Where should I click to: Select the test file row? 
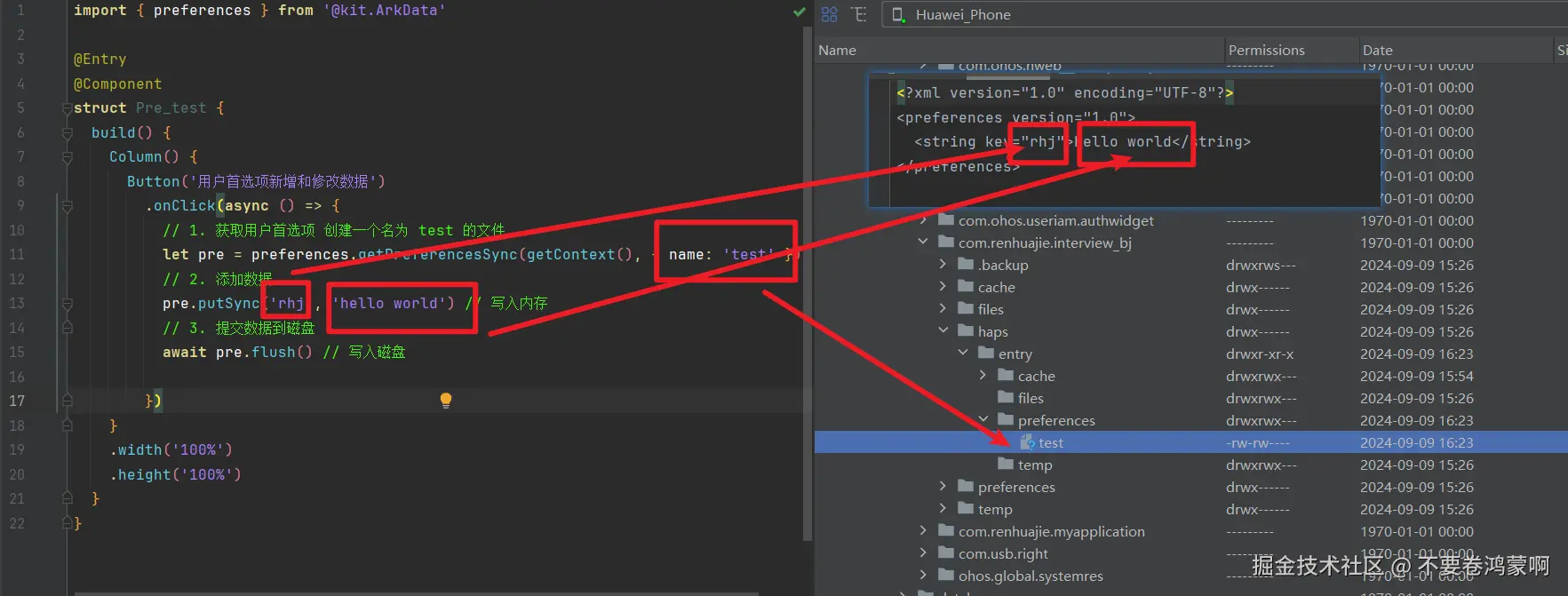pyautogui.click(x=1190, y=442)
